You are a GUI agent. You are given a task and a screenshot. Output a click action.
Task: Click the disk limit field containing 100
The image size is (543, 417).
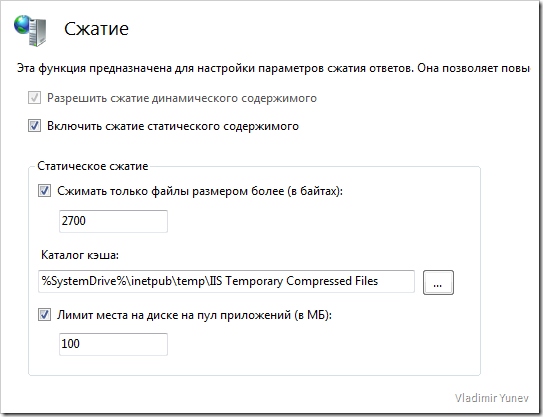tap(113, 344)
